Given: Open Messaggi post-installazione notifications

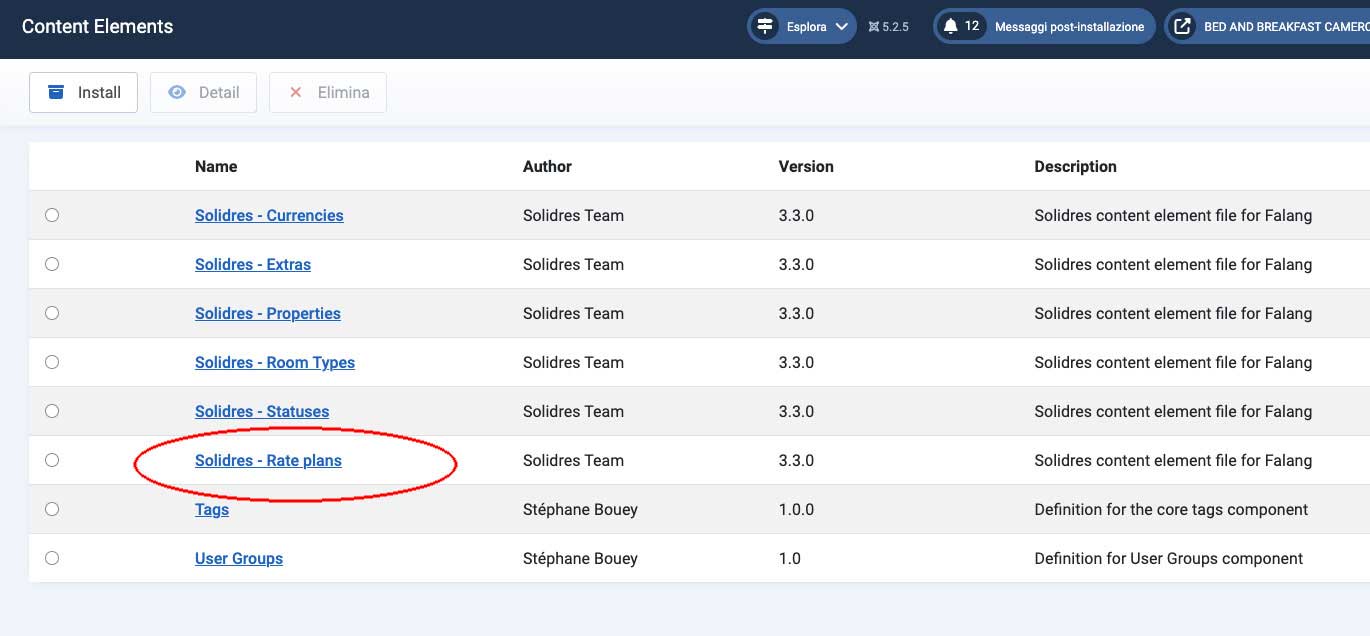Looking at the screenshot, I should click(x=1068, y=27).
